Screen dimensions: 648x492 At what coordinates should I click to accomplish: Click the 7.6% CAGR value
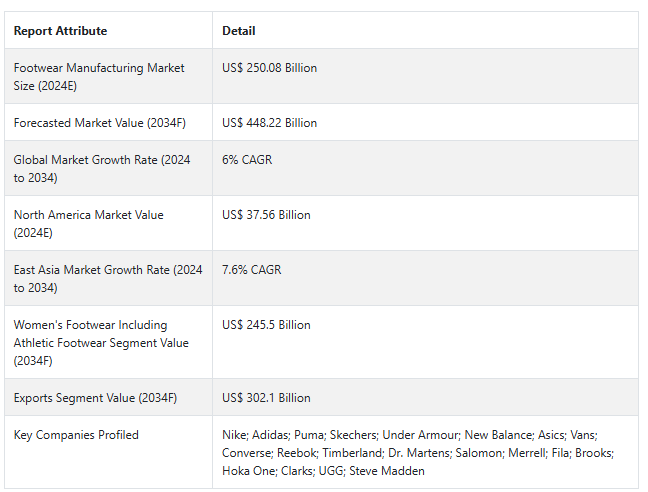pos(252,270)
